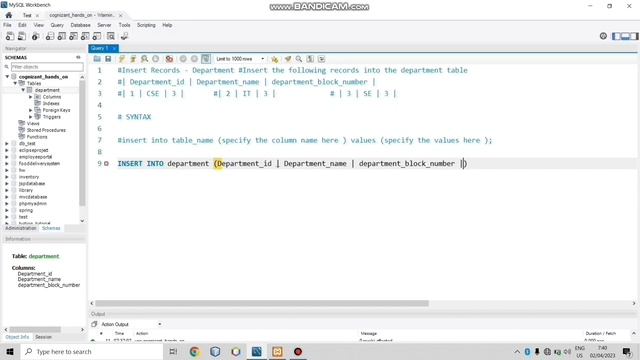Open the Query menu
This screenshot has height=360, width=640.
(57, 25)
